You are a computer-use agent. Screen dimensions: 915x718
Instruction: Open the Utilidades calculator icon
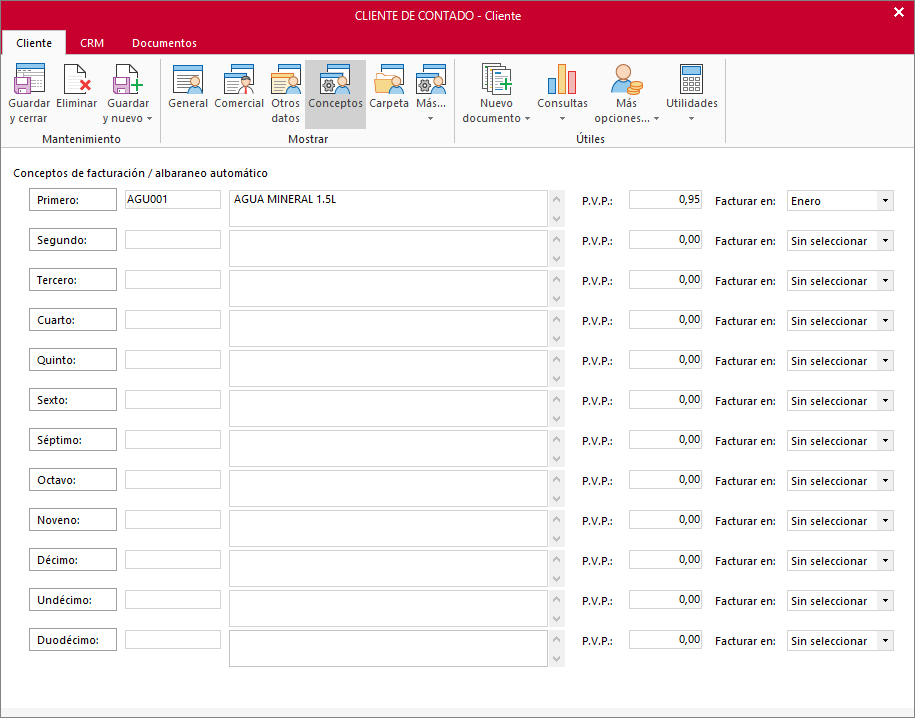(x=691, y=80)
